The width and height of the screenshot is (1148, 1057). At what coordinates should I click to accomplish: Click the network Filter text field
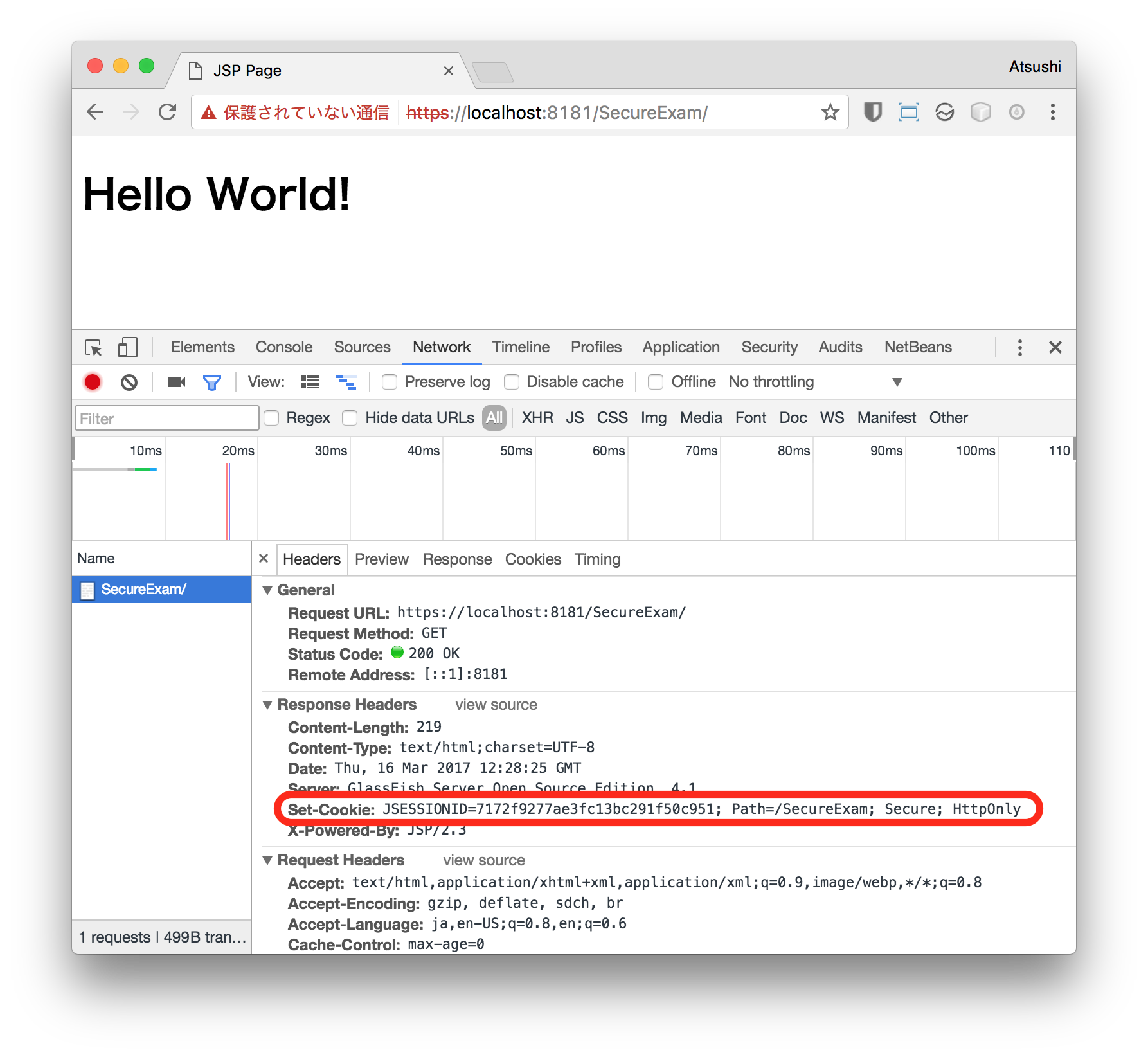(x=166, y=419)
